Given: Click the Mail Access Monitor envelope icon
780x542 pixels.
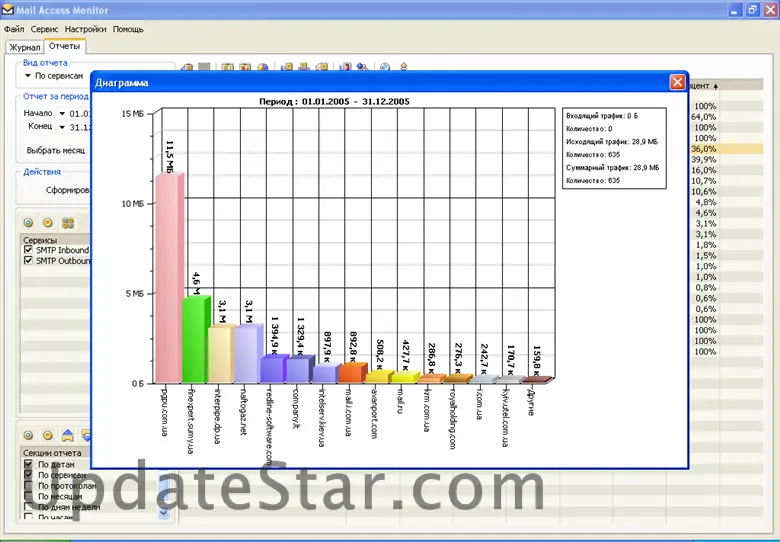Looking at the screenshot, I should click(x=7, y=9).
